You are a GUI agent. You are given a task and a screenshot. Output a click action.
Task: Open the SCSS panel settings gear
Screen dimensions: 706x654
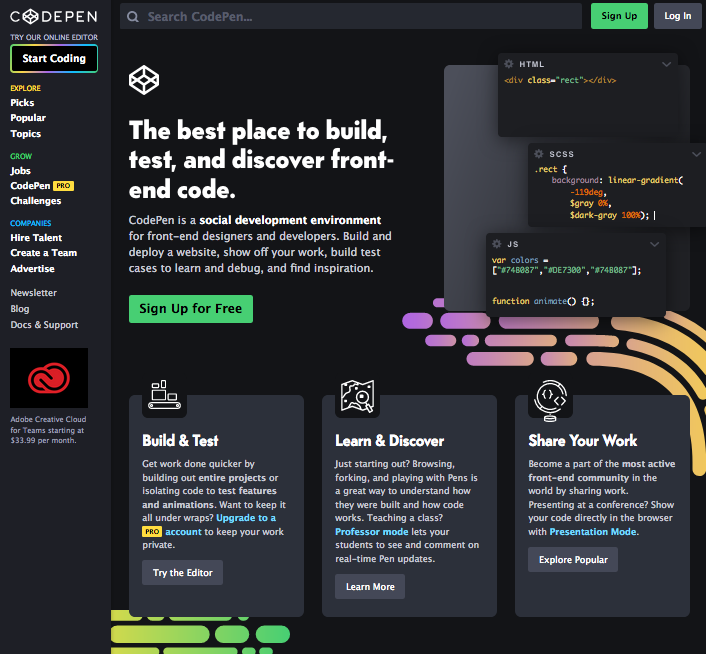(539, 153)
